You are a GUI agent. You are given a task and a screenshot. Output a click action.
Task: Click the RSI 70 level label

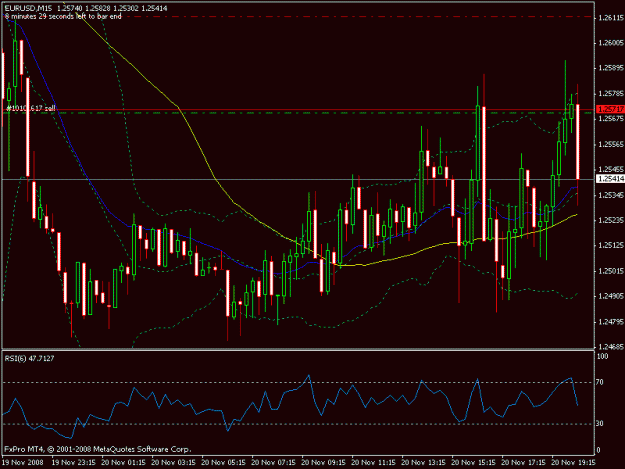(x=599, y=382)
